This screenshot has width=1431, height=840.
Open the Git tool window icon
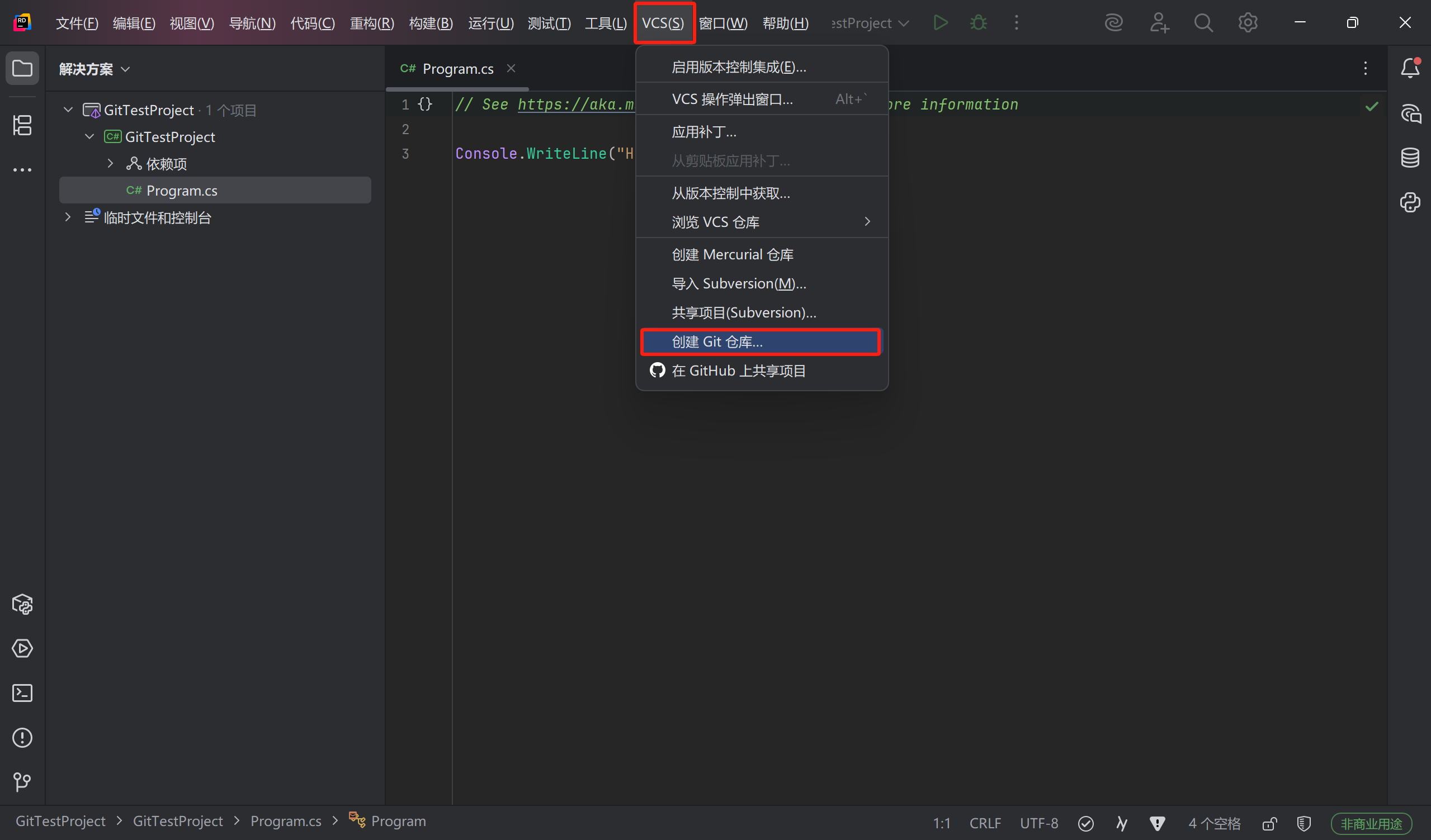pos(22,781)
